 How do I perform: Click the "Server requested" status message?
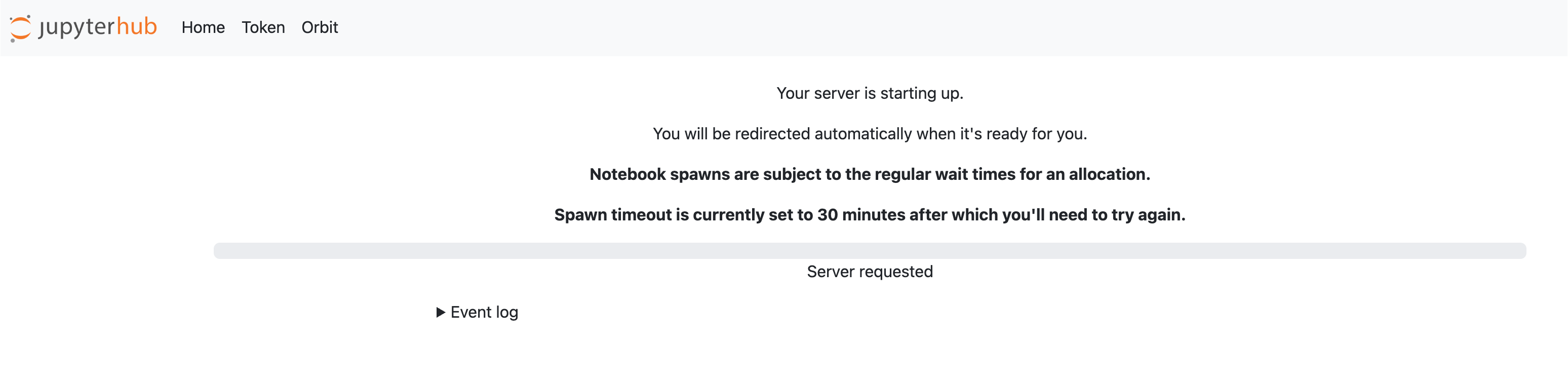869,272
